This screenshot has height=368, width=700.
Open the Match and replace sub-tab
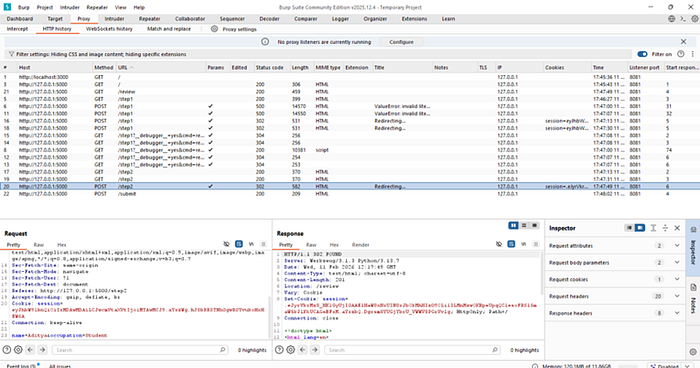tap(169, 29)
